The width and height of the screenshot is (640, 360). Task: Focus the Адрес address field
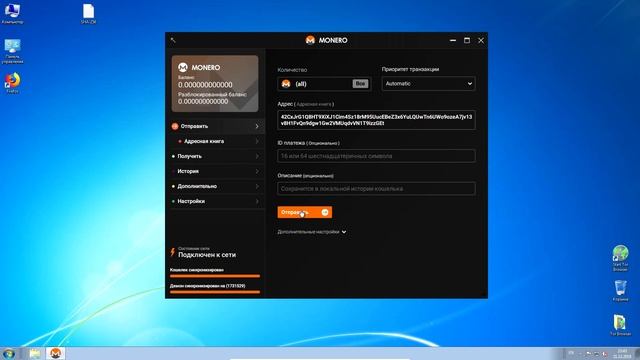(376, 120)
